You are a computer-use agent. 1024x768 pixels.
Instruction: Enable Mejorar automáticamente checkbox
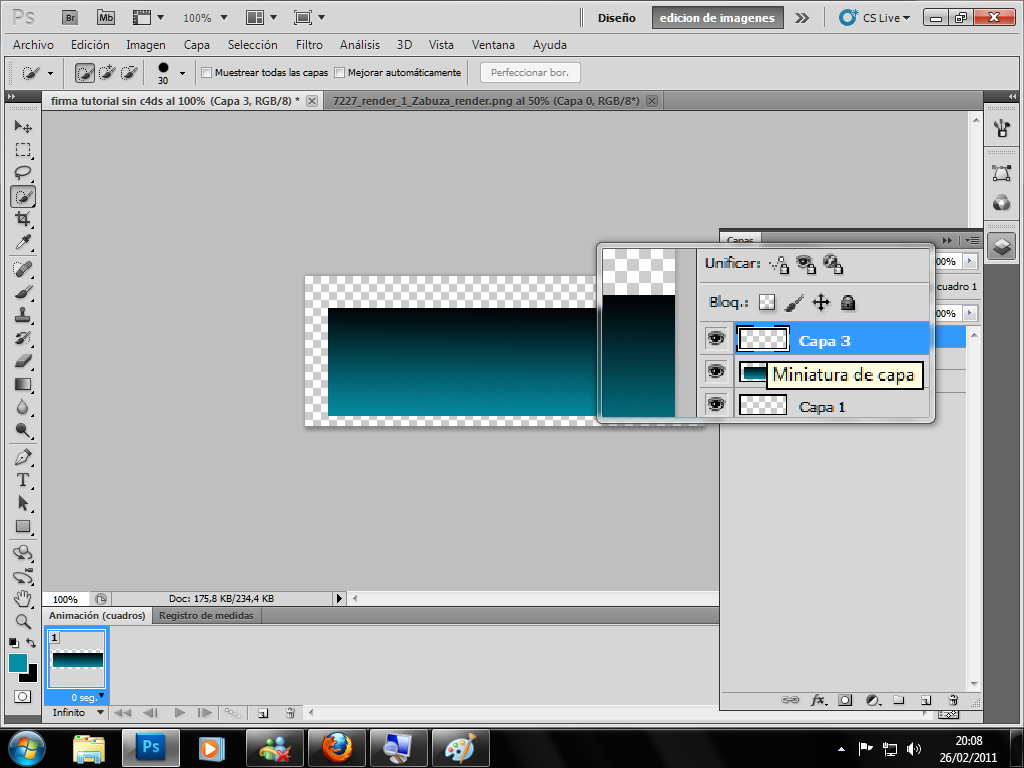340,72
